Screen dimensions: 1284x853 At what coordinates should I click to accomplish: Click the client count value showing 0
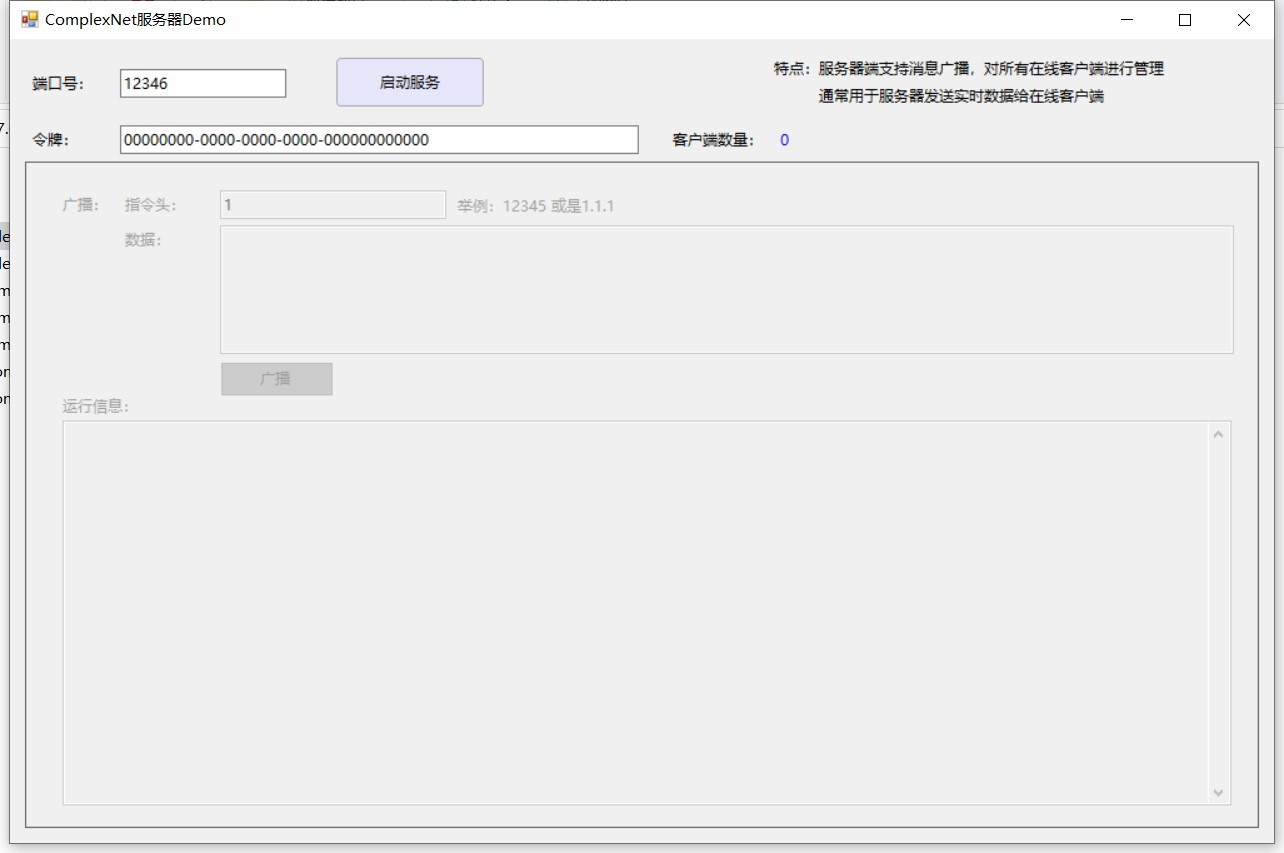(x=784, y=139)
